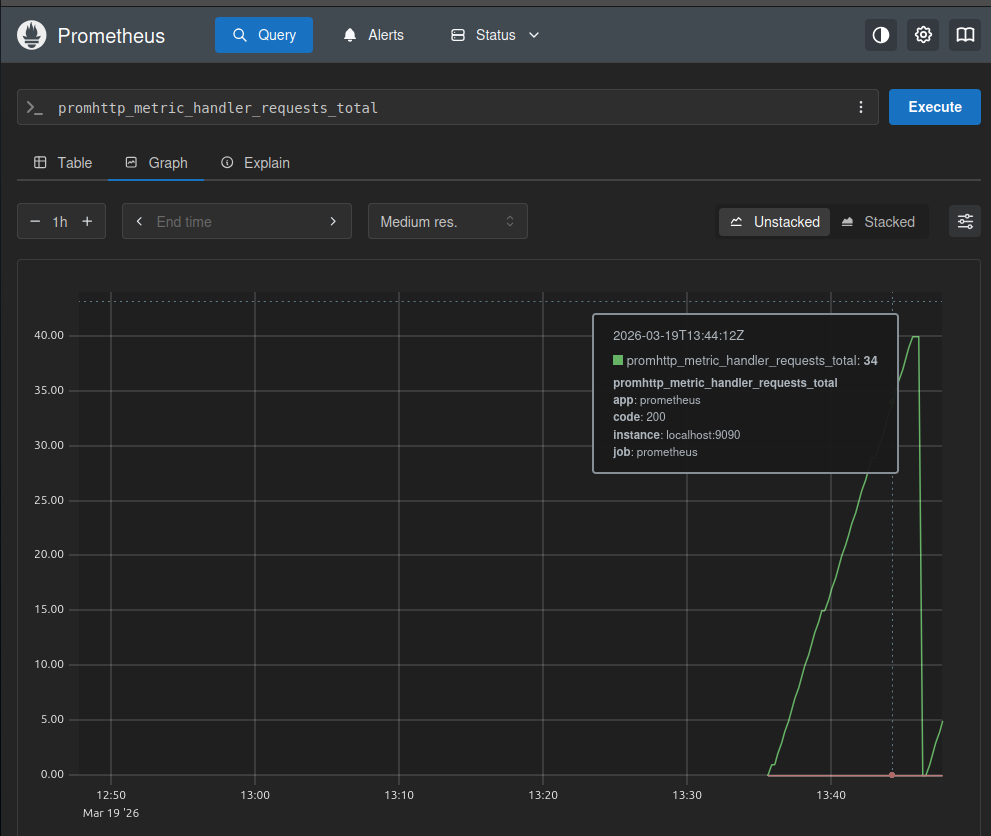This screenshot has width=991, height=836.
Task: Switch graph to Stacked mode
Action: click(x=878, y=222)
